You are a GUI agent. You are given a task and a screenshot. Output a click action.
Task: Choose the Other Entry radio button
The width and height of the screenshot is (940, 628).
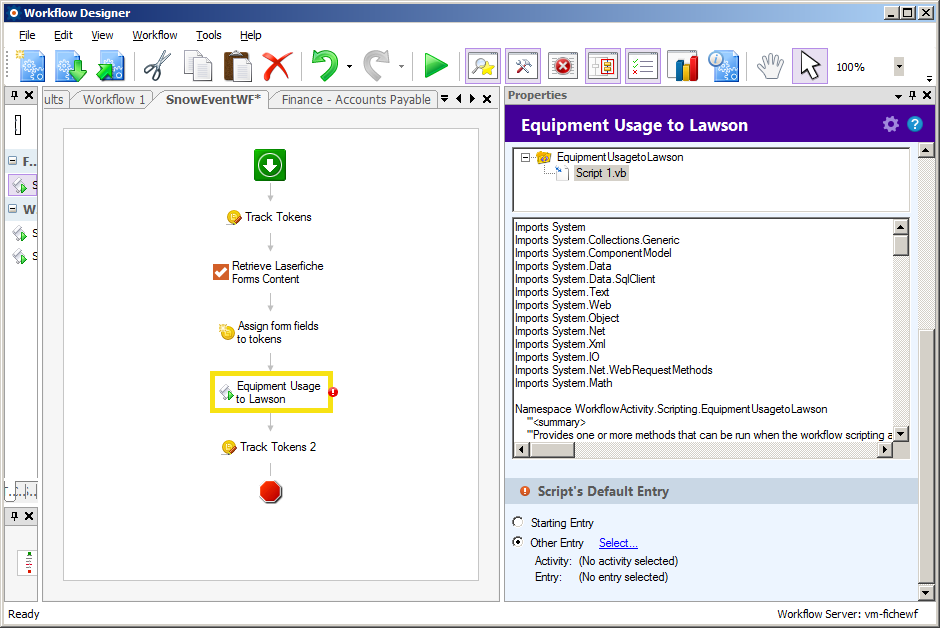click(x=518, y=542)
